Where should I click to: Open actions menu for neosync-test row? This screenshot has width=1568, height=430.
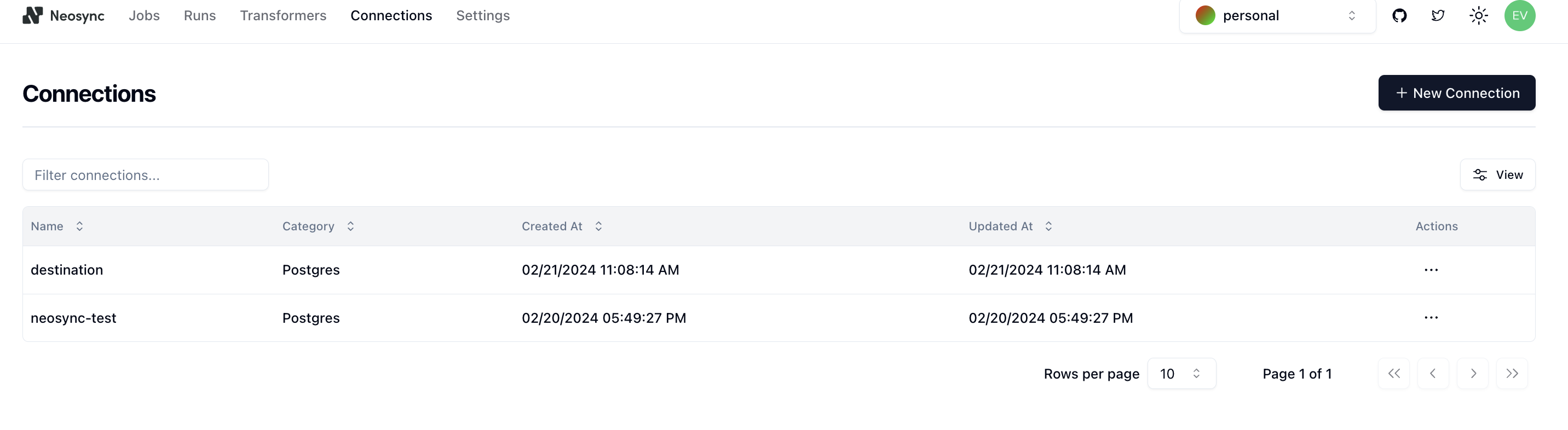pyautogui.click(x=1431, y=317)
